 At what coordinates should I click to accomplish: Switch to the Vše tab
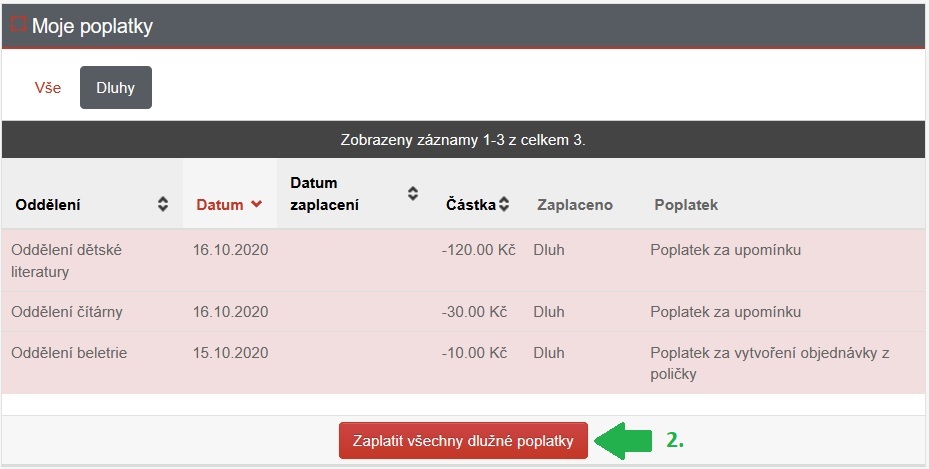pos(47,88)
